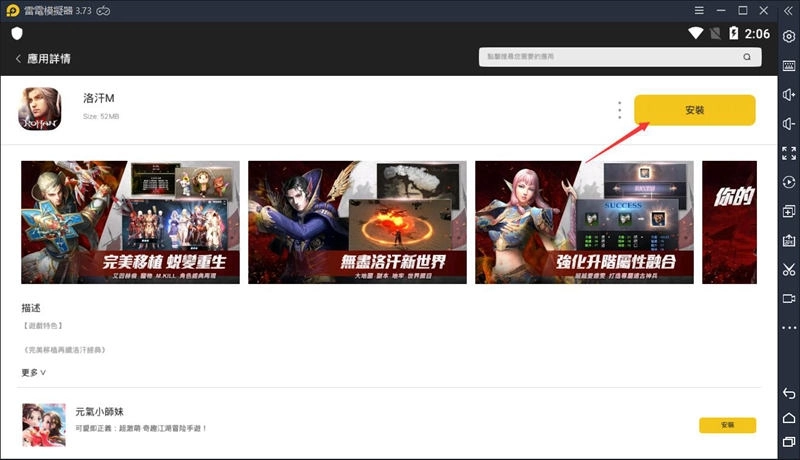Screen dimensions: 800x460
Task: Toggle fullscreen mode from sidebar
Action: pyautogui.click(x=789, y=153)
